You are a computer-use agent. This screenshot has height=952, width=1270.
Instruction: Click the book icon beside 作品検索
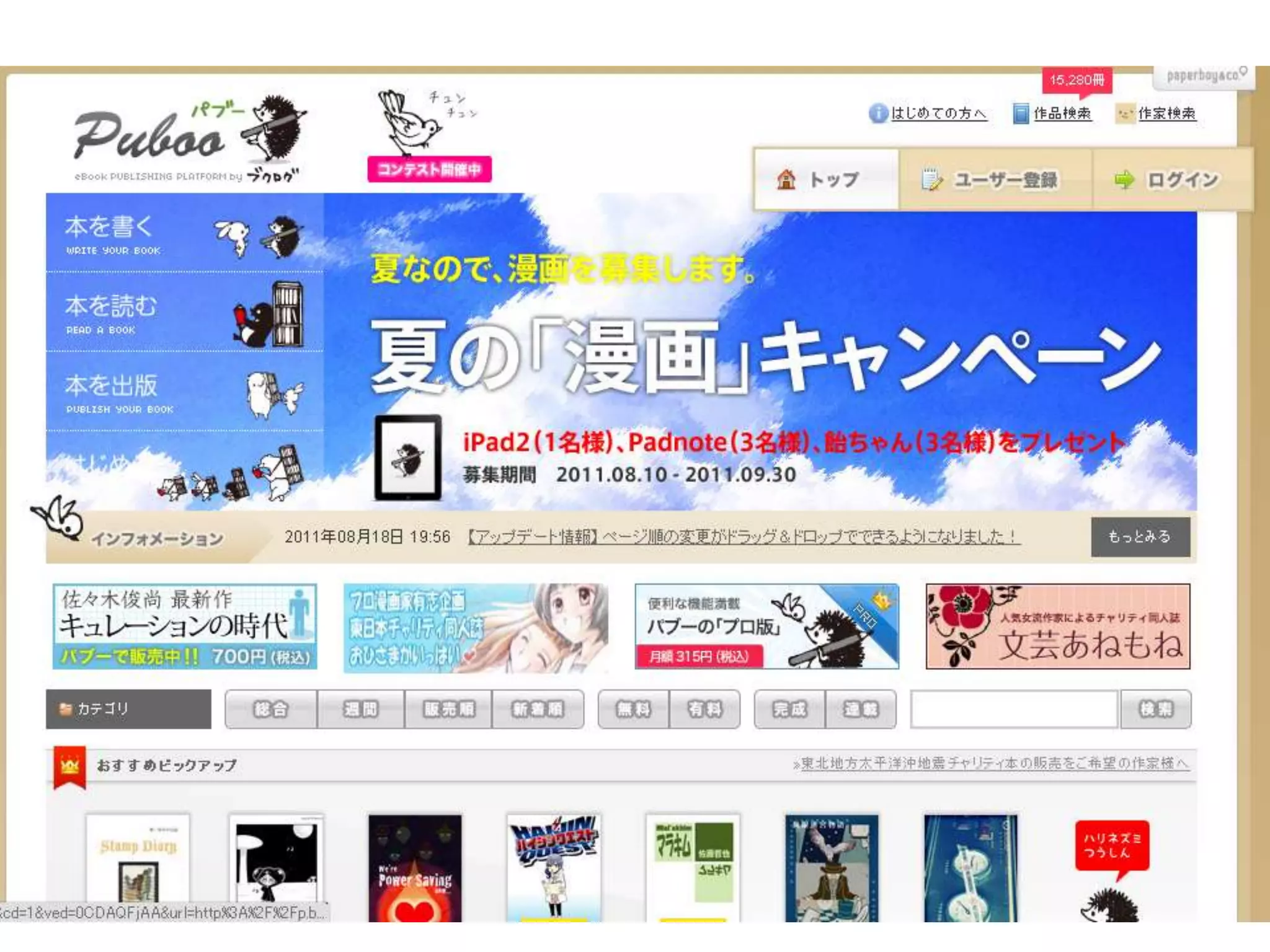[x=1020, y=114]
